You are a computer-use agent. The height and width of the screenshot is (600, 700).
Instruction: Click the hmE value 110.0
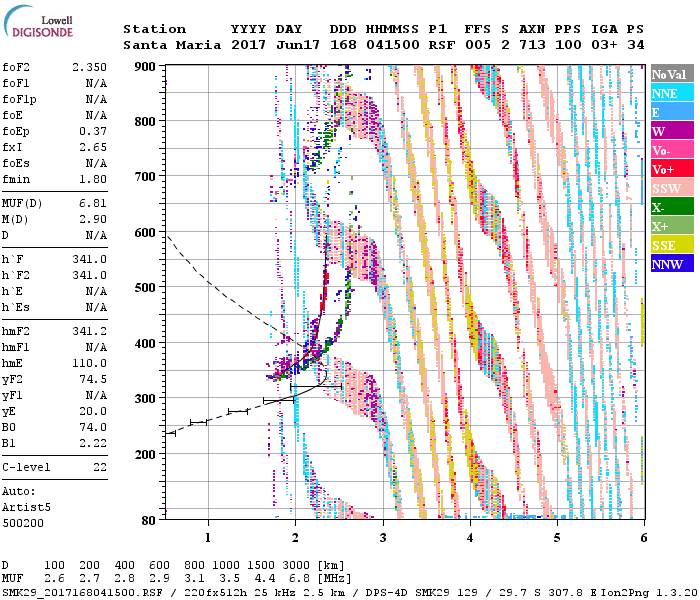(89, 363)
